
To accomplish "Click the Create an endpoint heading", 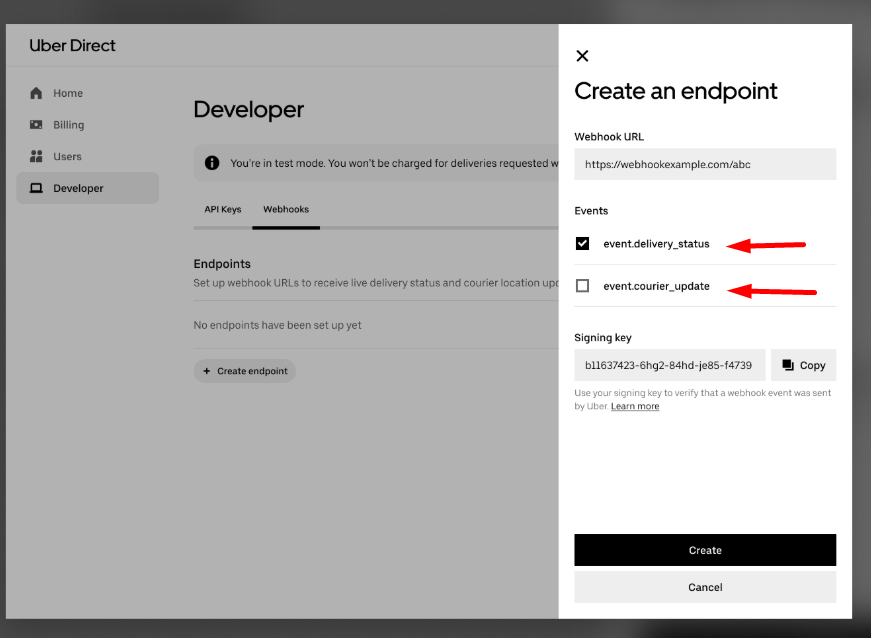I will tap(675, 91).
